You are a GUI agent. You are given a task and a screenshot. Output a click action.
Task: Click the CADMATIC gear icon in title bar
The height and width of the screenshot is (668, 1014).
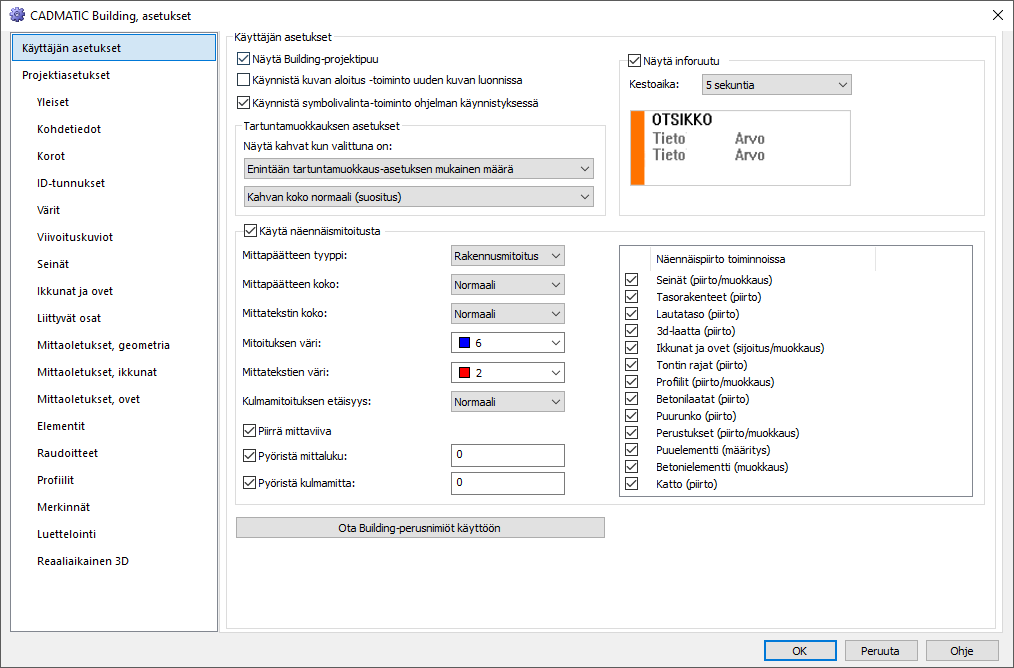[x=17, y=16]
